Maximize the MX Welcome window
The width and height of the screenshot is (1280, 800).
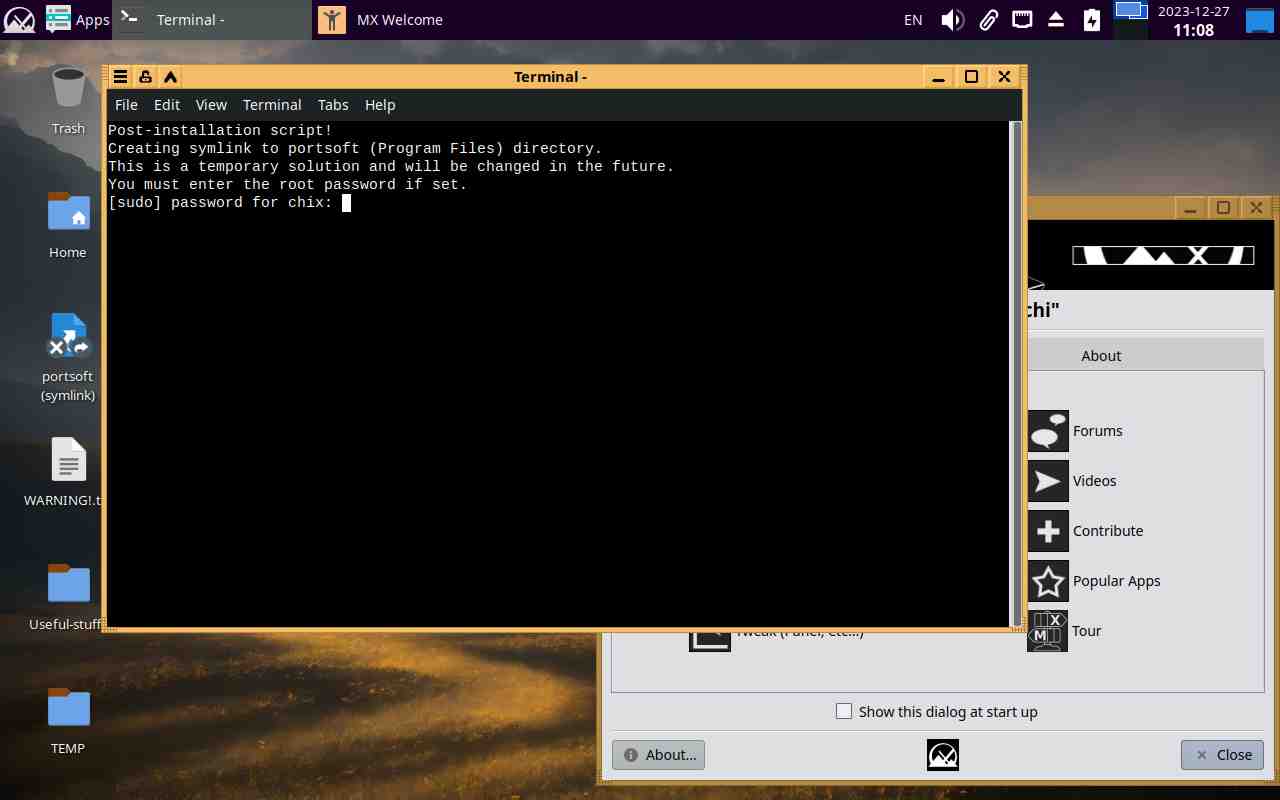pyautogui.click(x=1223, y=208)
